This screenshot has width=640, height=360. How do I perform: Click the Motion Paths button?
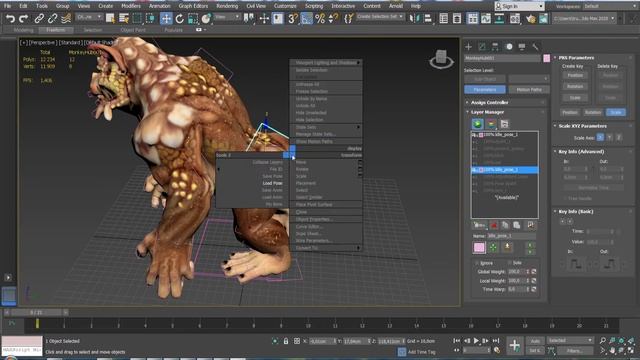[529, 90]
